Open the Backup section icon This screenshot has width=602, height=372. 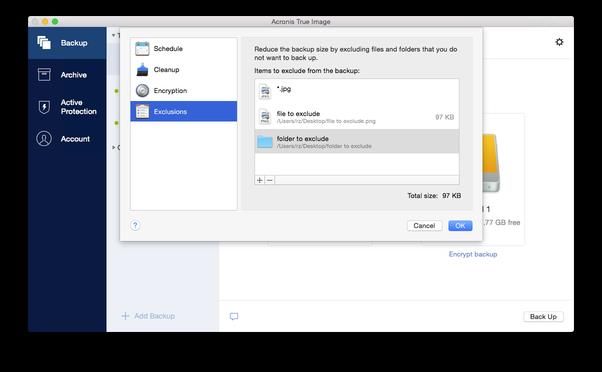pyautogui.click(x=44, y=43)
